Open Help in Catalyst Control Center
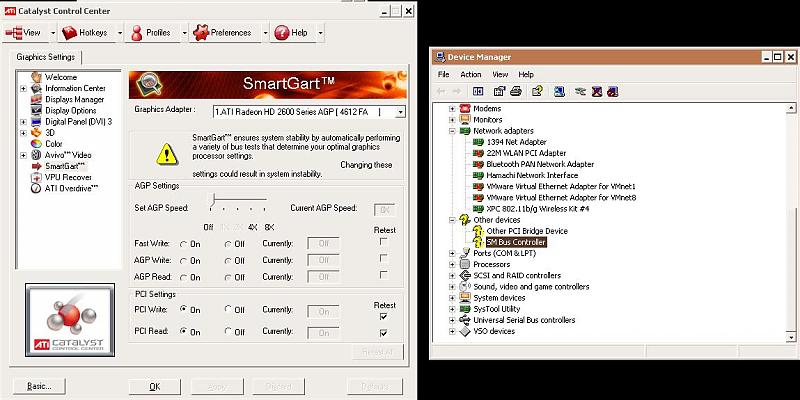This screenshot has height=400, width=800. click(292, 33)
